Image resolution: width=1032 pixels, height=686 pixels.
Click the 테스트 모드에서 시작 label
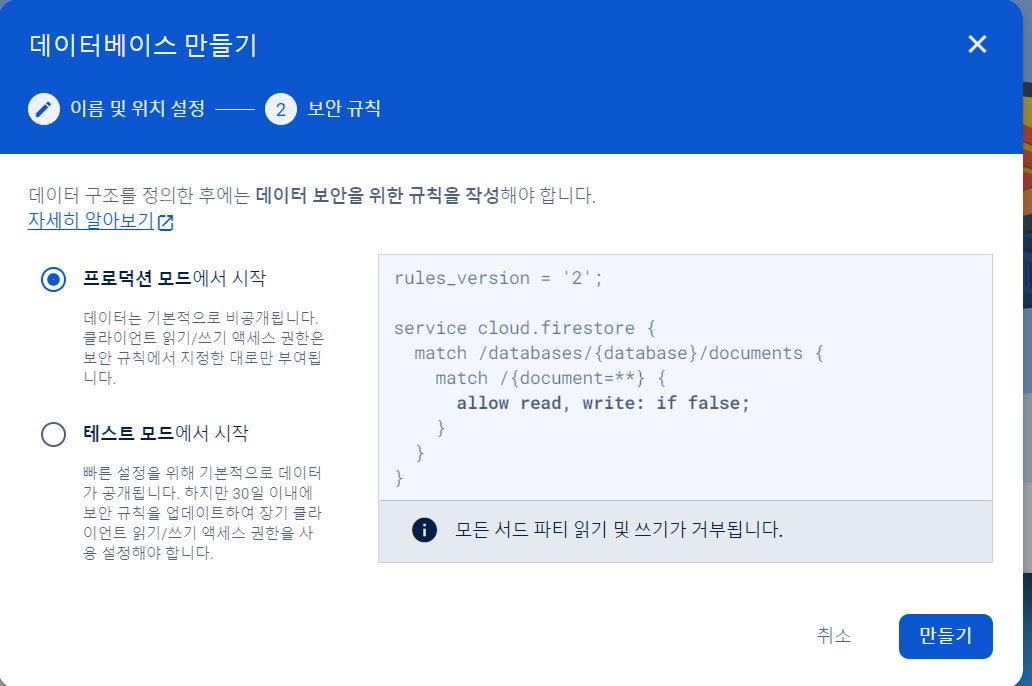tap(166, 433)
